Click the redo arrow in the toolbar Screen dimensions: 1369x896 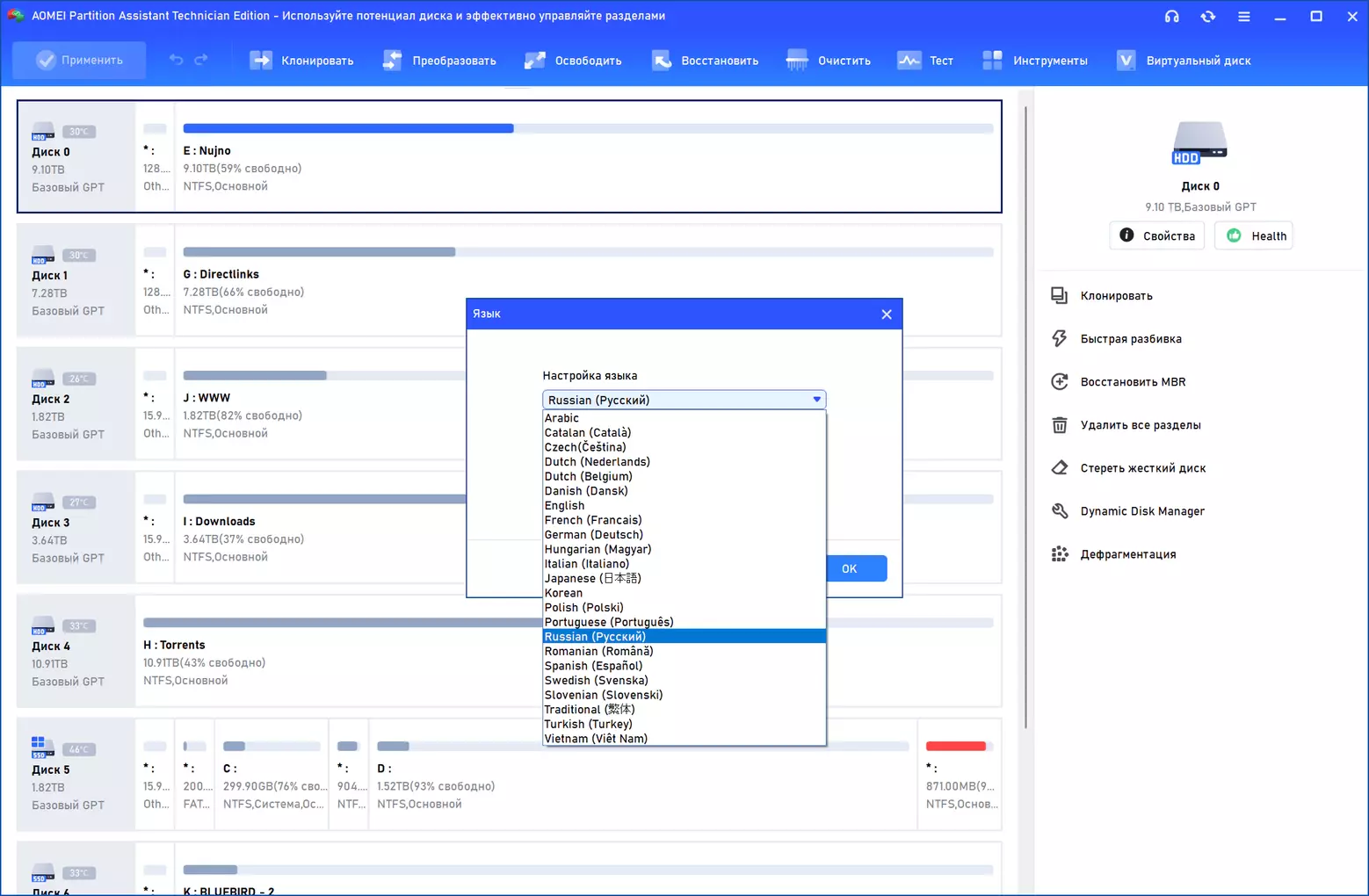pyautogui.click(x=201, y=60)
